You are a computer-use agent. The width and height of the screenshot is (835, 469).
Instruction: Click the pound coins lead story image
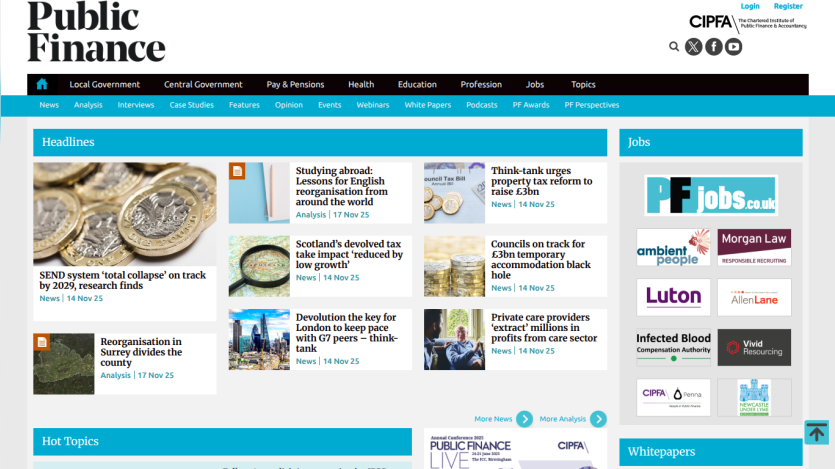click(125, 214)
